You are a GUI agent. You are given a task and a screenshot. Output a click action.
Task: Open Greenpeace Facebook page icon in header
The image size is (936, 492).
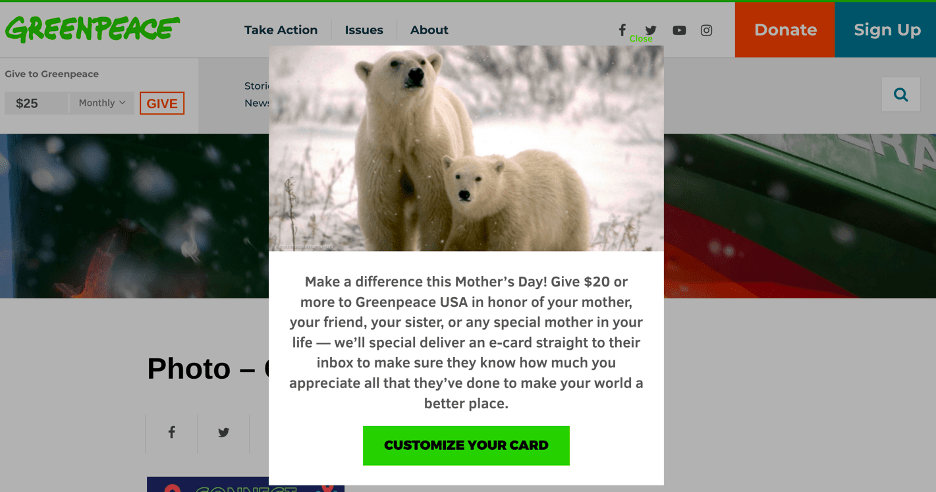pos(622,30)
